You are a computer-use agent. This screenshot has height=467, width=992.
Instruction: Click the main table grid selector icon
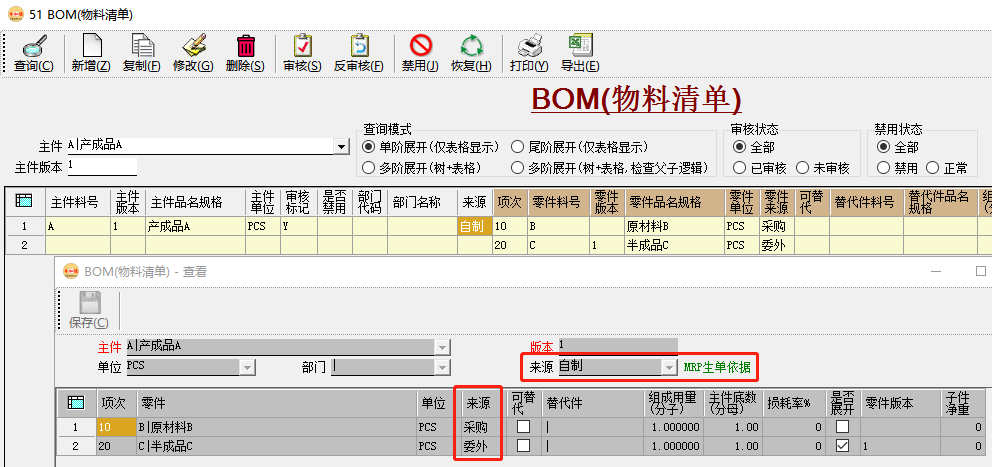(x=23, y=201)
